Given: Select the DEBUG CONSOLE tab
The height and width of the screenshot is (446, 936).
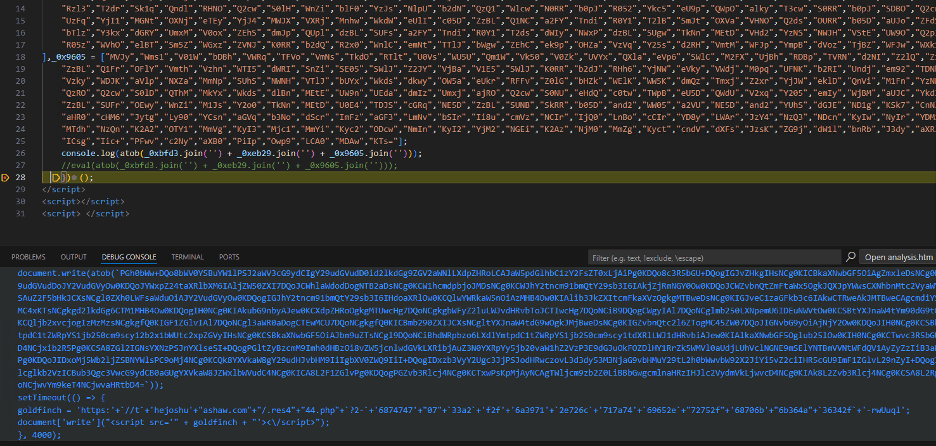Looking at the screenshot, I should point(129,257).
